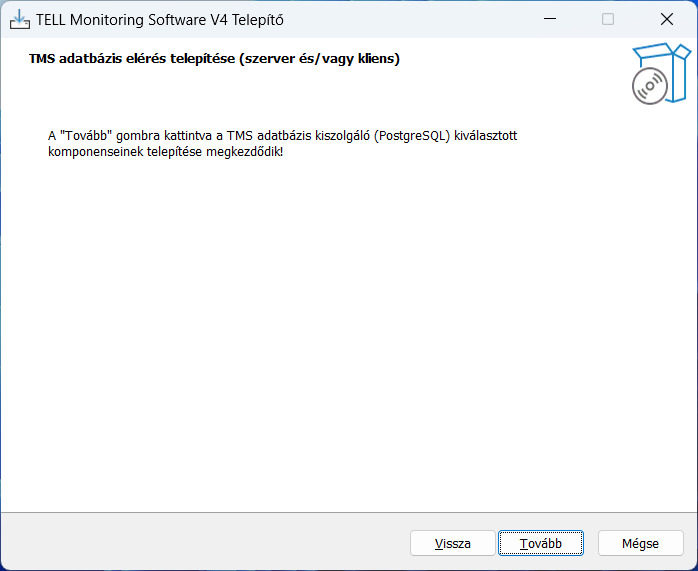This screenshot has height=571, width=698.
Task: Click the grey disc icon beside the box
Action: pos(649,86)
